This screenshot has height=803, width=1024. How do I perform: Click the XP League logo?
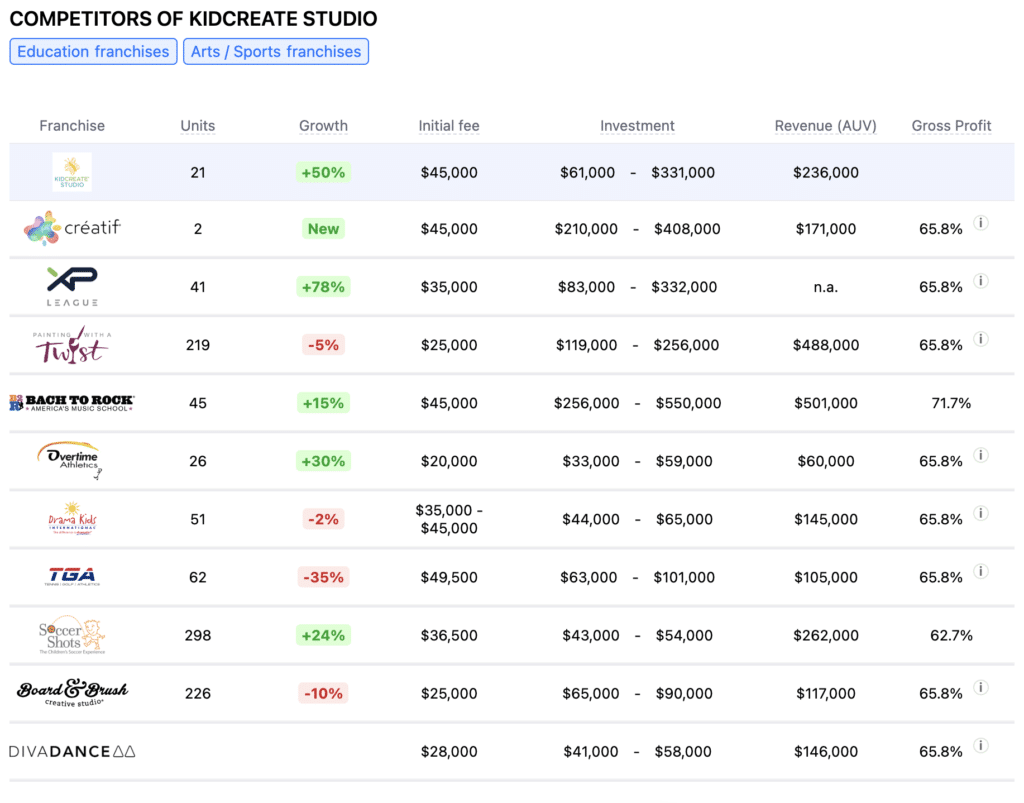tap(72, 287)
